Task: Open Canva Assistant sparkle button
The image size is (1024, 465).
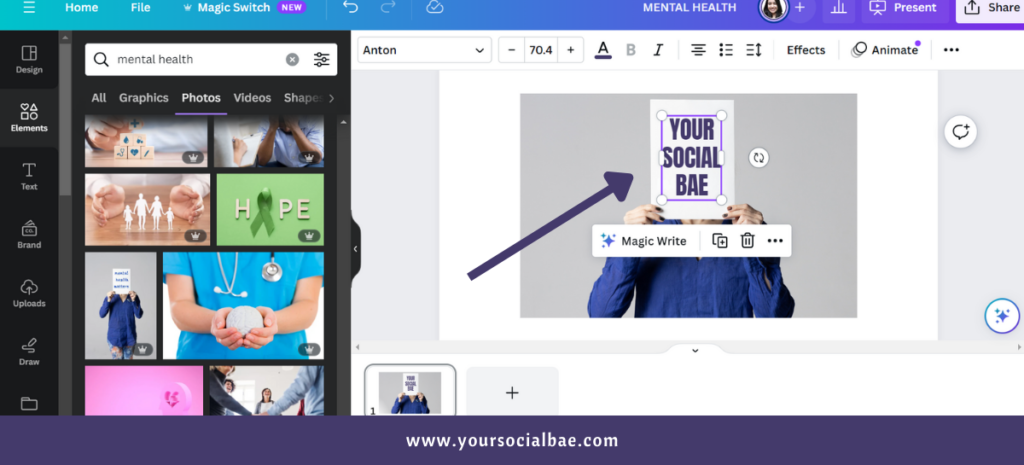Action: (x=1002, y=316)
